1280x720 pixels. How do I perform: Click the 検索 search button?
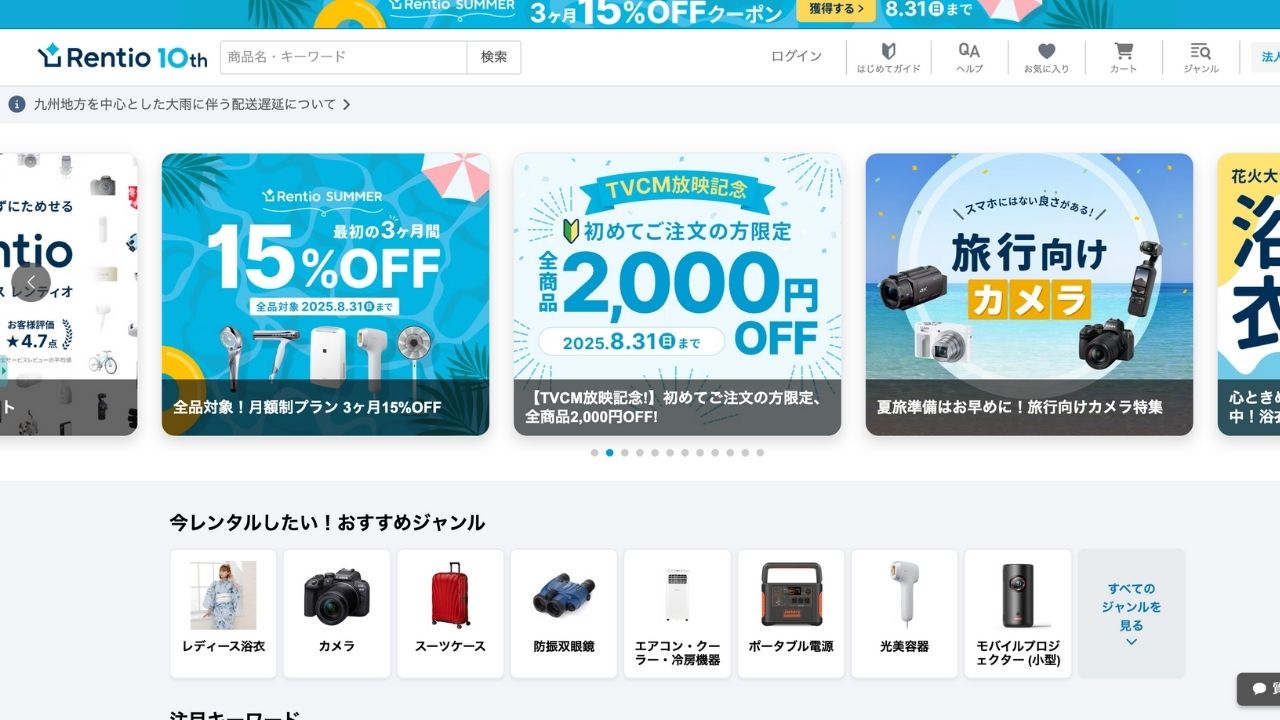click(494, 57)
